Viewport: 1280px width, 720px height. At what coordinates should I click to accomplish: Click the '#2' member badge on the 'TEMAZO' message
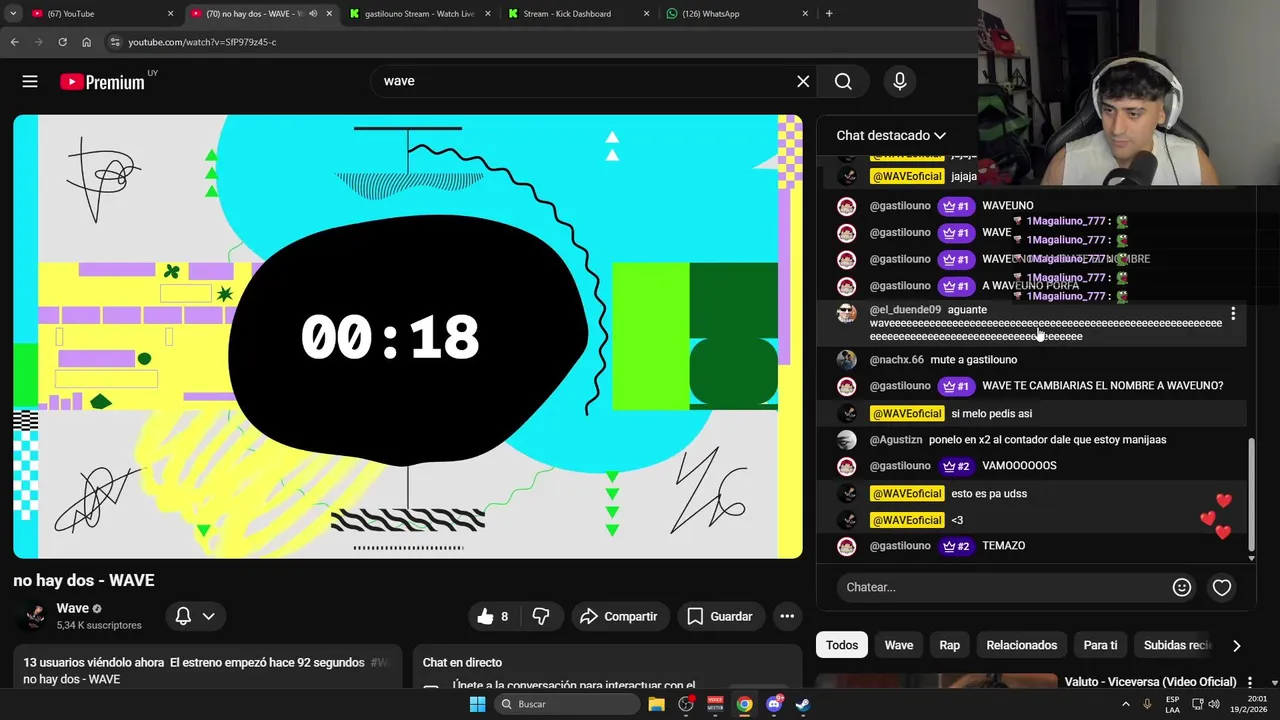coord(956,546)
